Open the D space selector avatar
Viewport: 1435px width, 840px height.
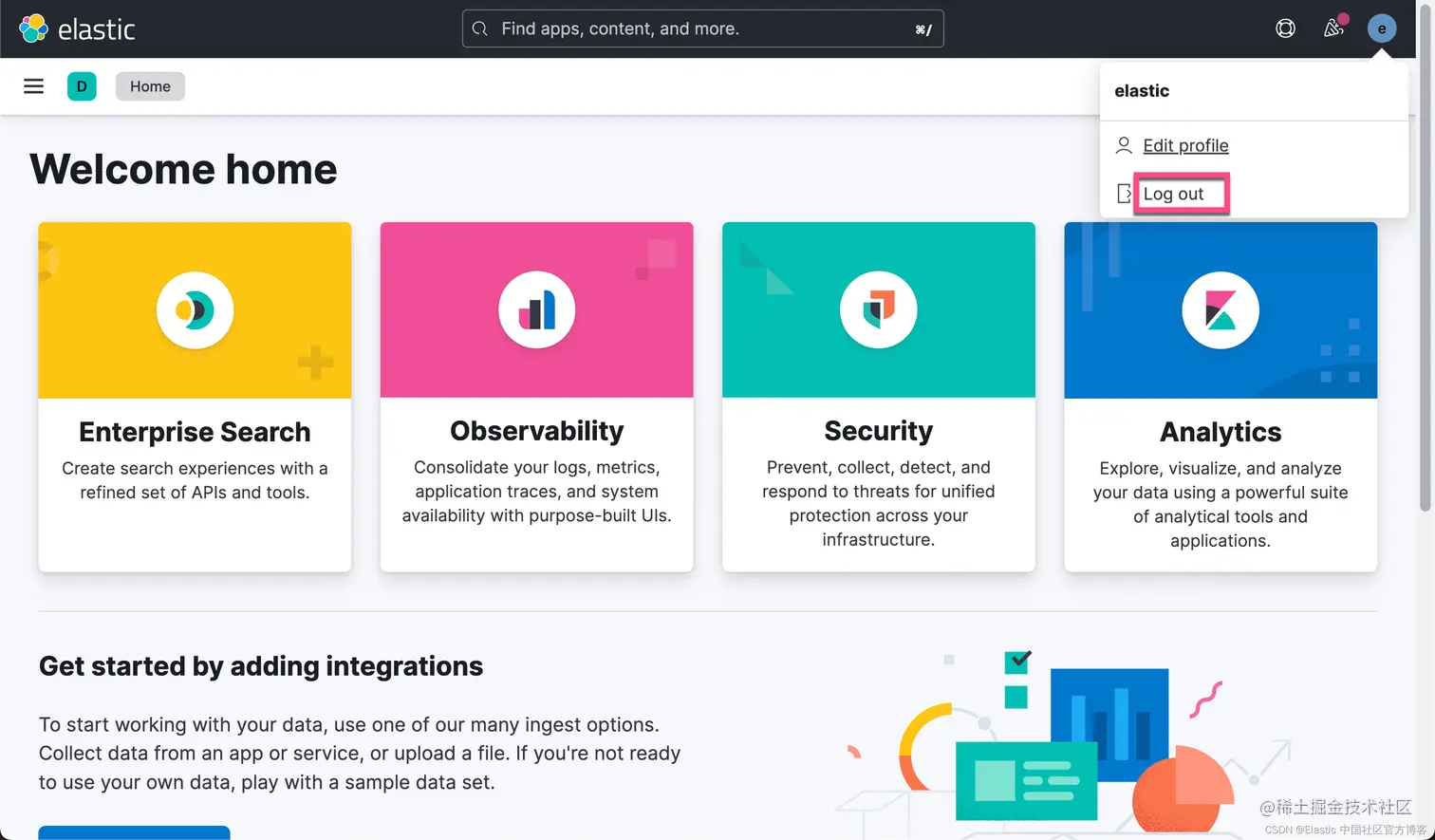82,86
